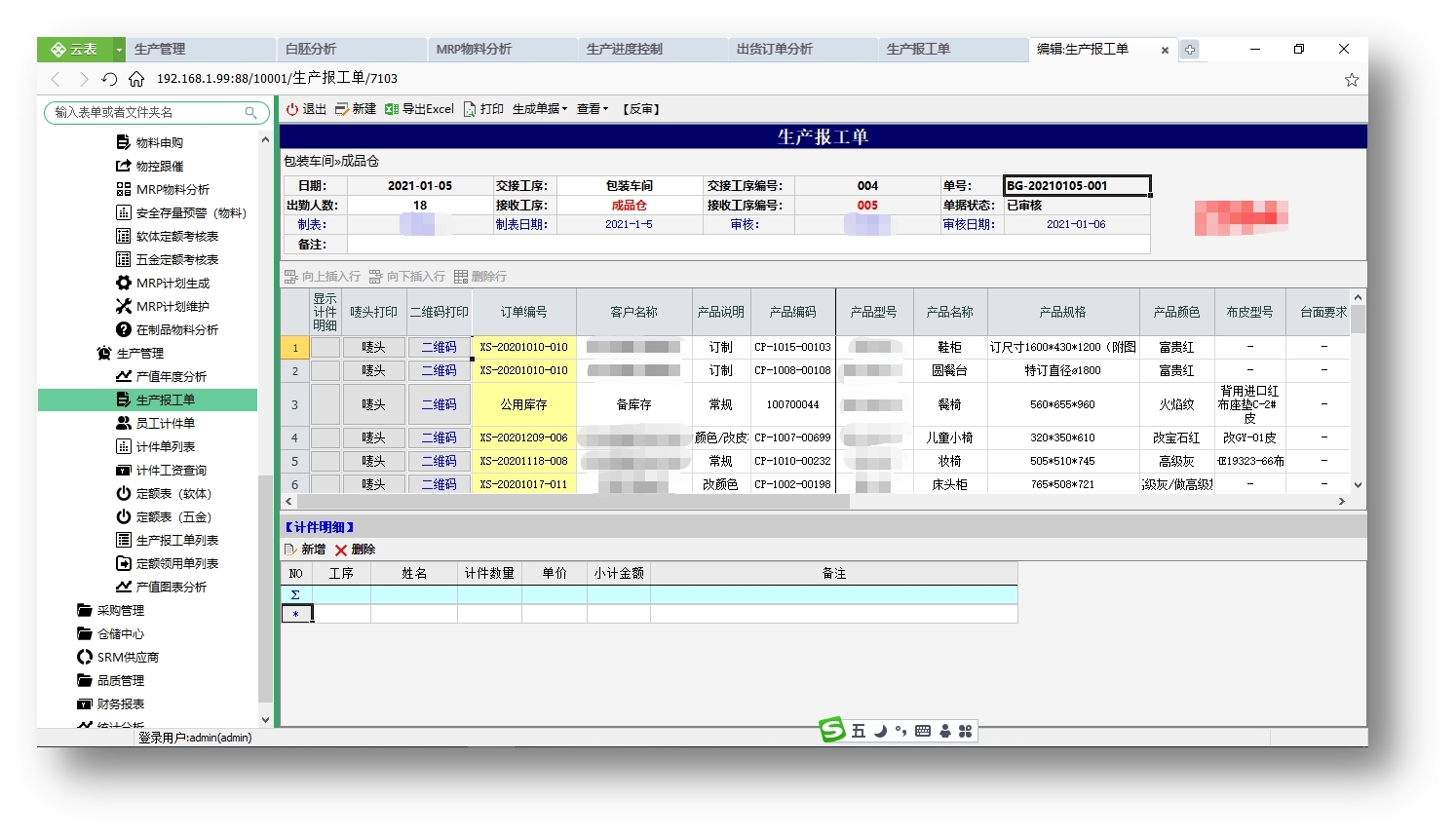Open 定额领用单列表 sidebar item
This screenshot has height=836, width=1456.
point(167,563)
